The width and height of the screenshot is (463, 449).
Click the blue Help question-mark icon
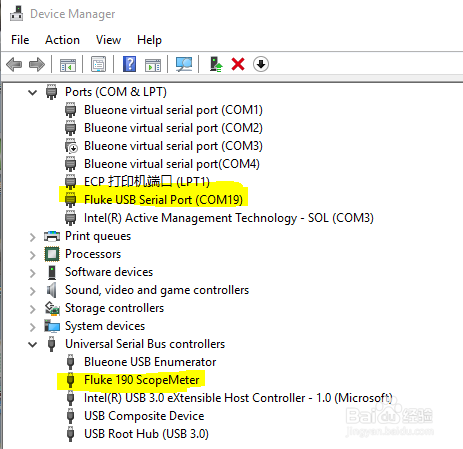[129, 64]
